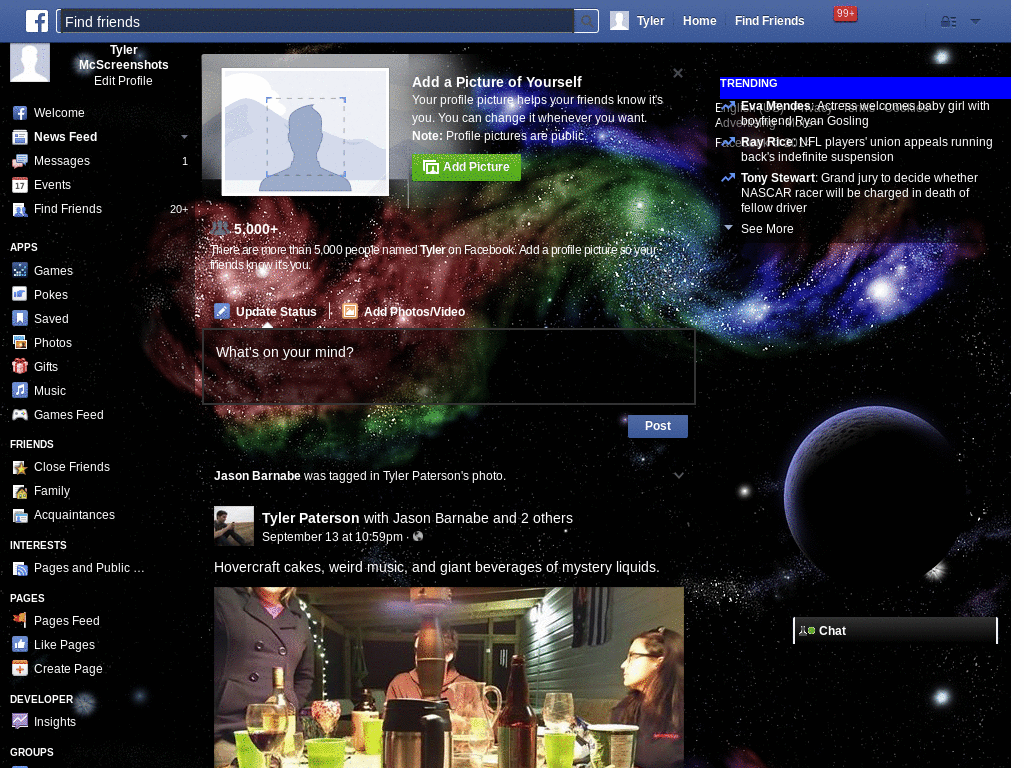This screenshot has width=1024, height=768.
Task: Click the Edit Profile link
Action: point(123,81)
